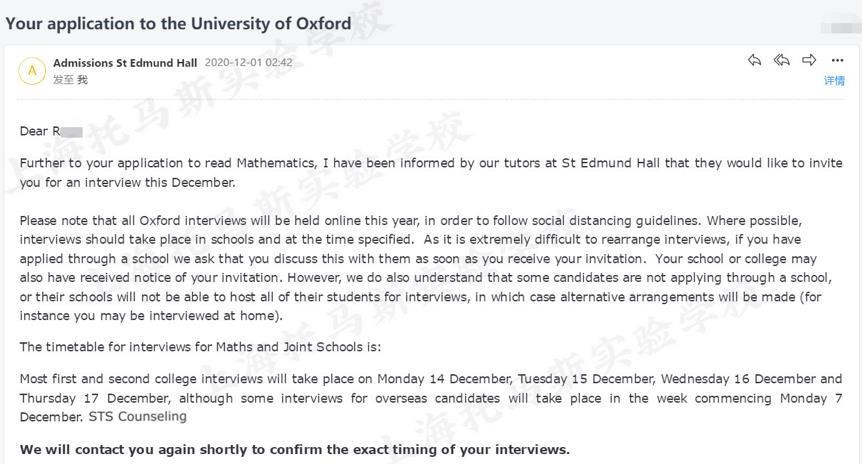Click paragraph starting "Please note that all Oxford"
Screen dimensions: 862x464
[426, 268]
